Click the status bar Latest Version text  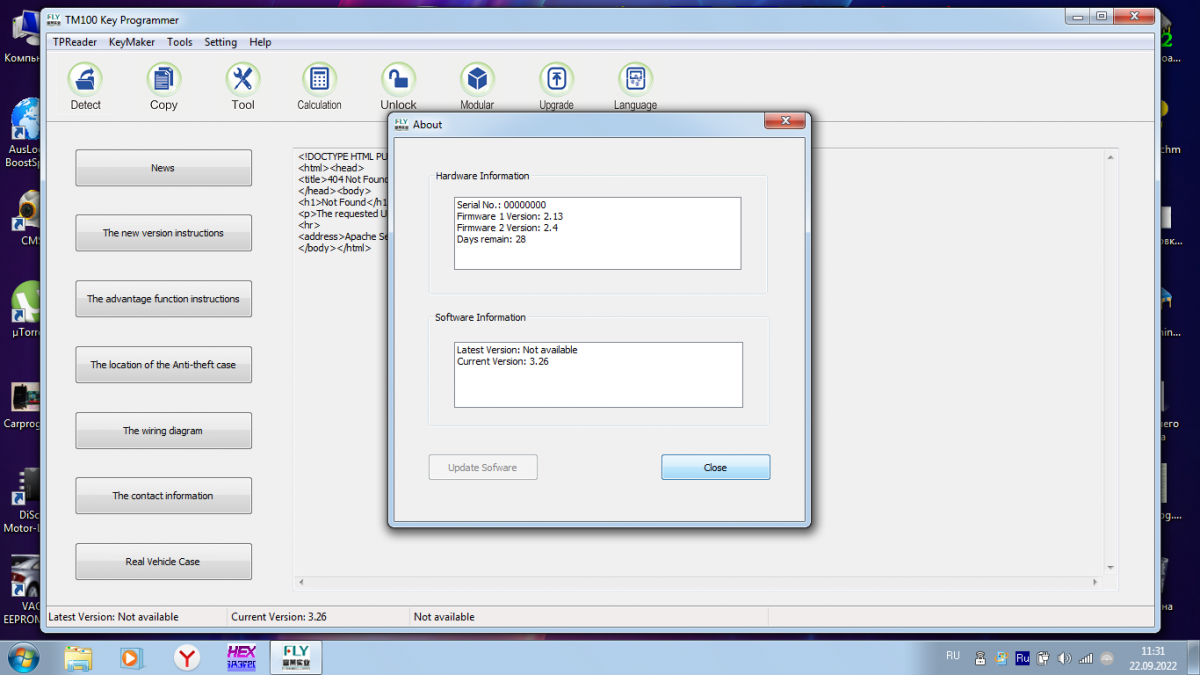click(x=113, y=617)
